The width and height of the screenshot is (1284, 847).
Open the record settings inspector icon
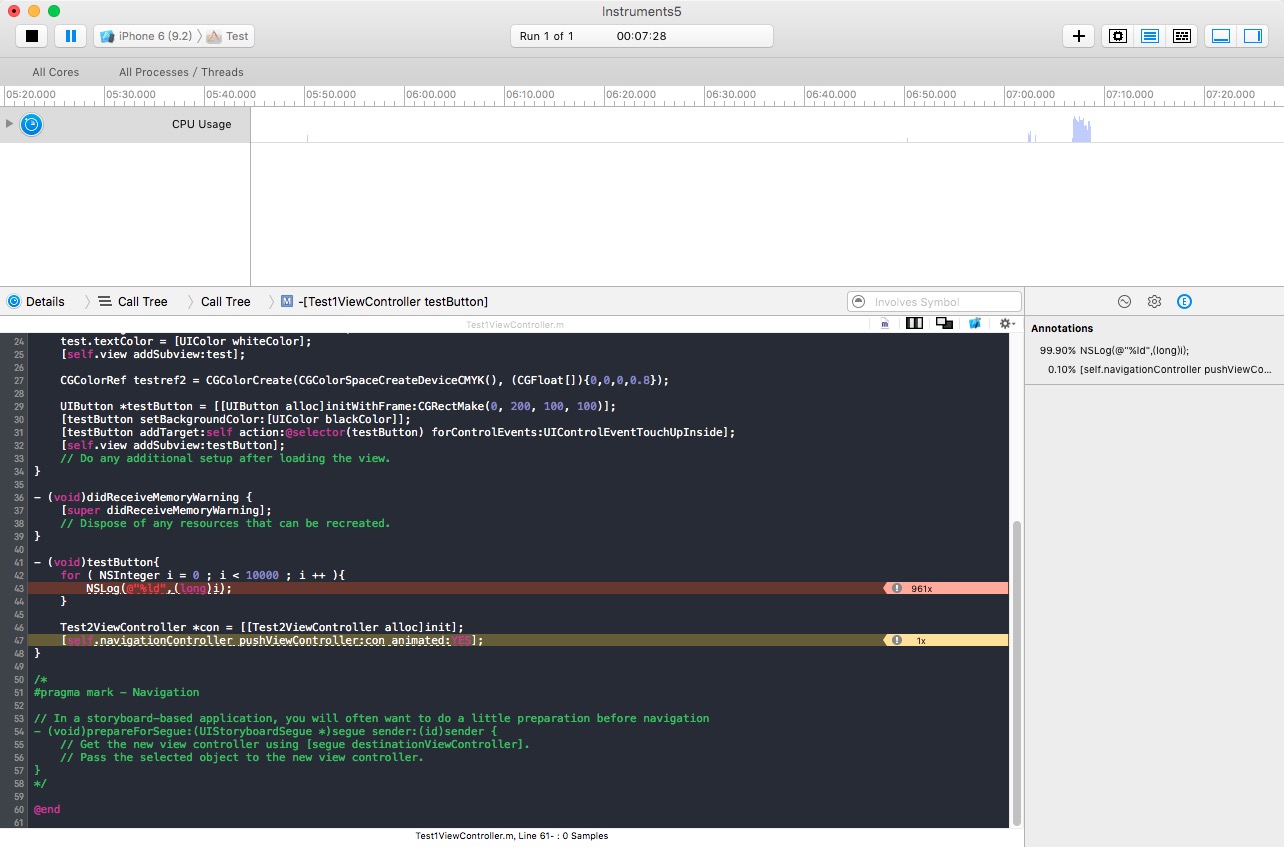point(1124,302)
